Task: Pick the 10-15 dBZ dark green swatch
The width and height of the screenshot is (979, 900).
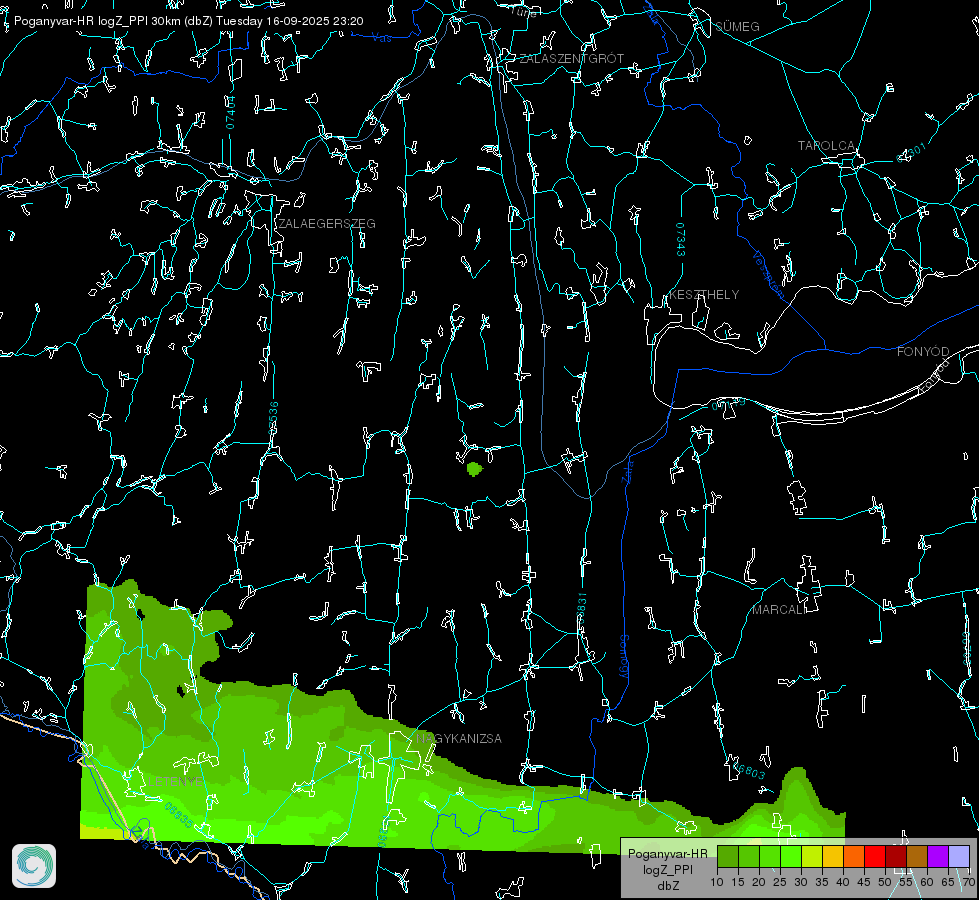Action: click(x=727, y=857)
